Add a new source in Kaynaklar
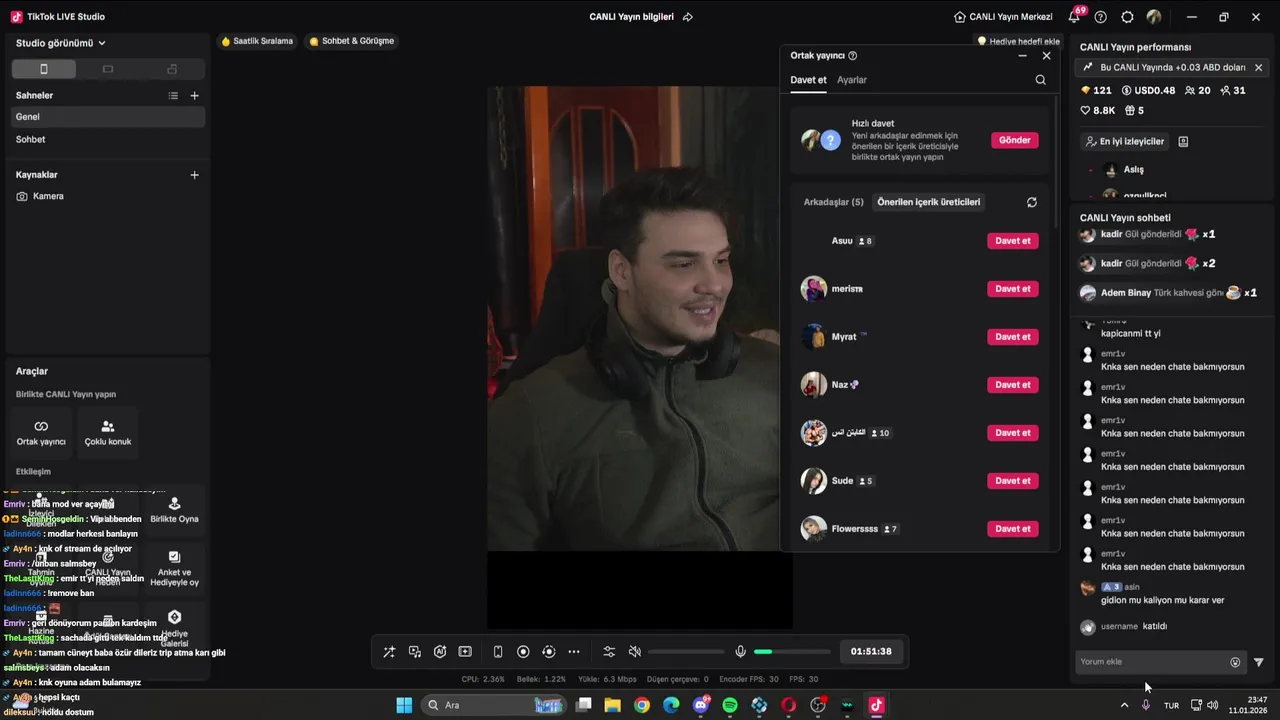Image resolution: width=1280 pixels, height=720 pixels. tap(195, 175)
